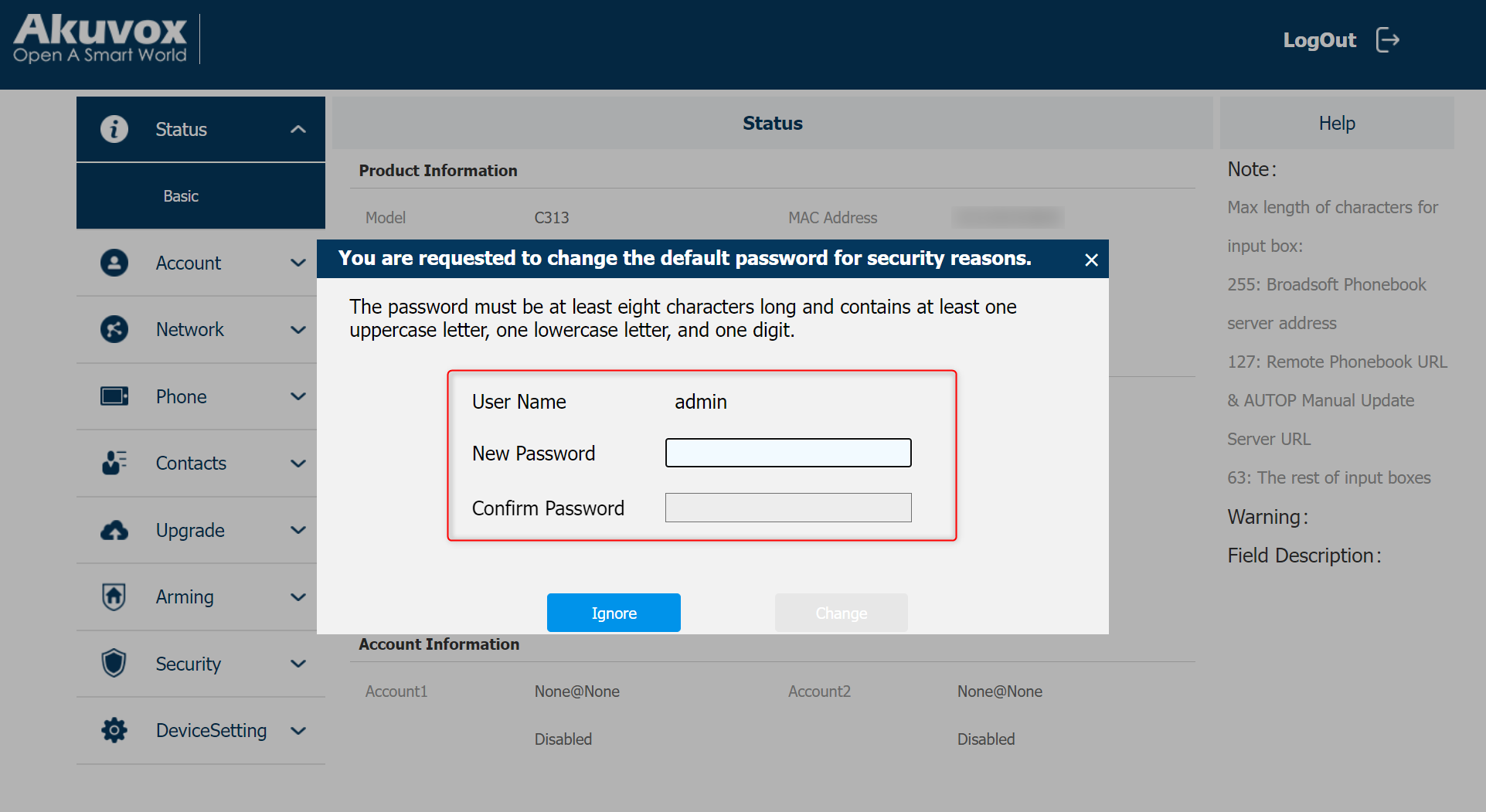Click the Account person icon
Screen dimensions: 1486x812
click(114, 263)
